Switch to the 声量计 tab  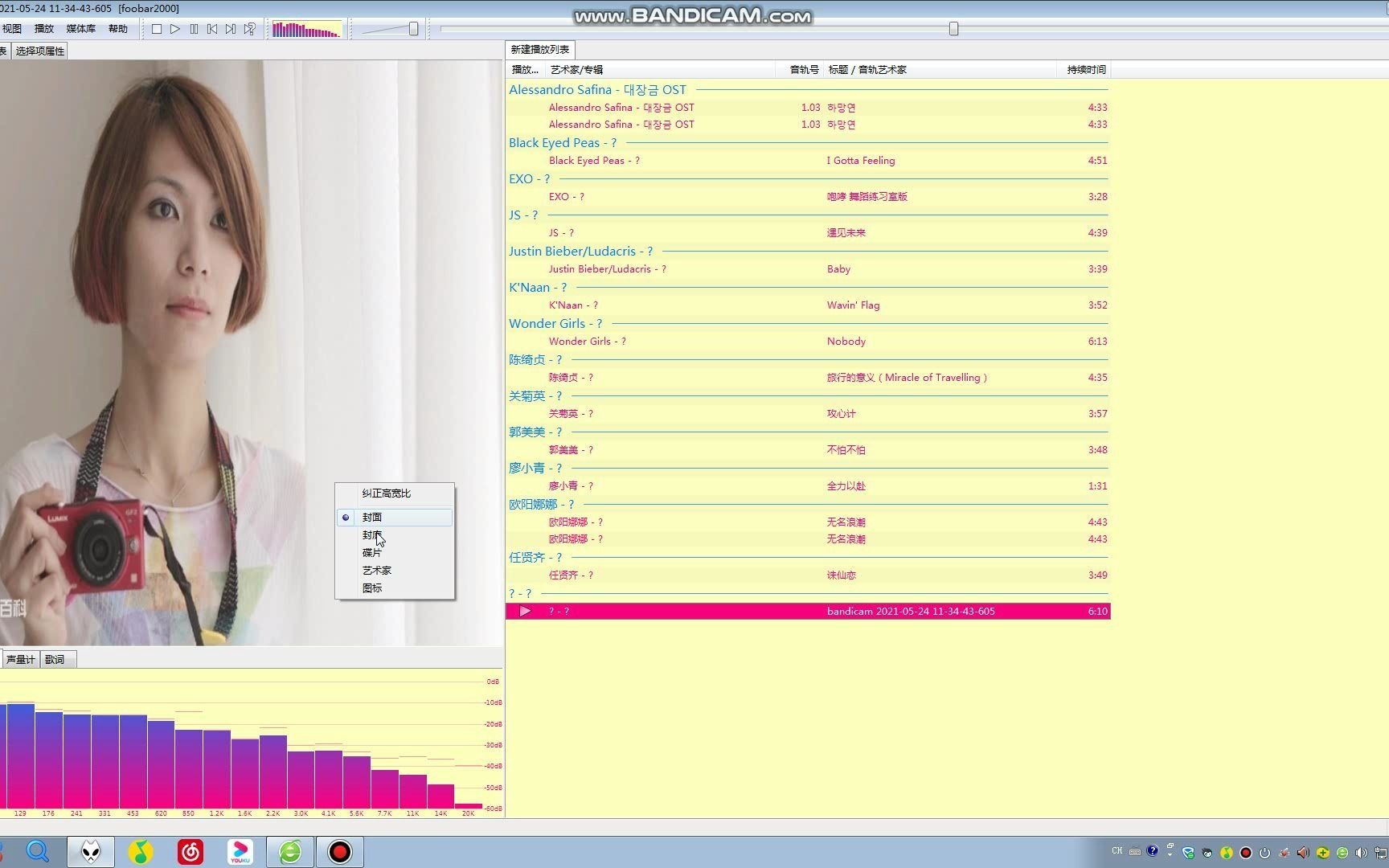20,660
